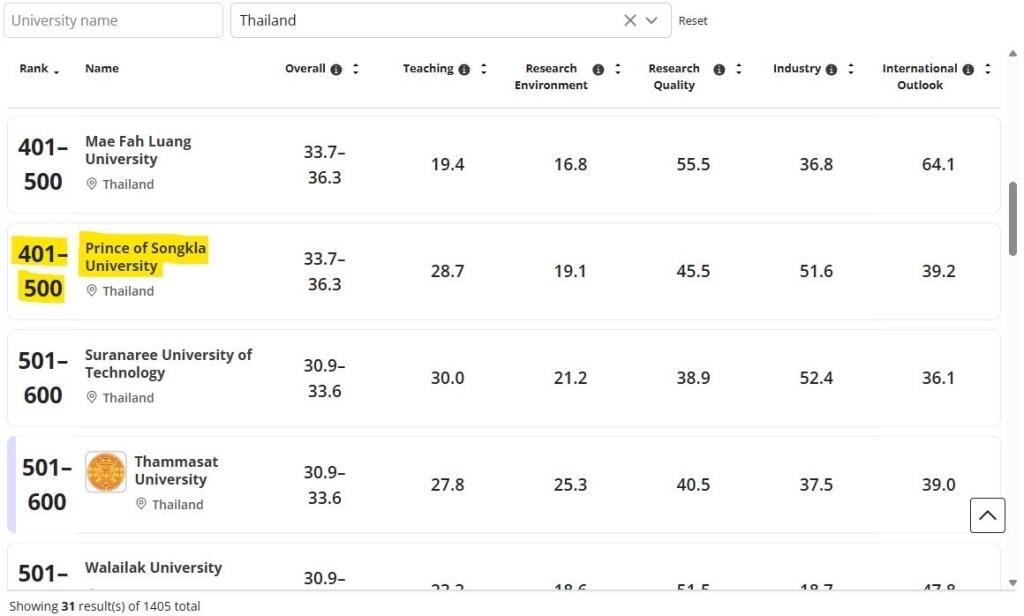Open Suranaree University of Technology link

coord(168,364)
